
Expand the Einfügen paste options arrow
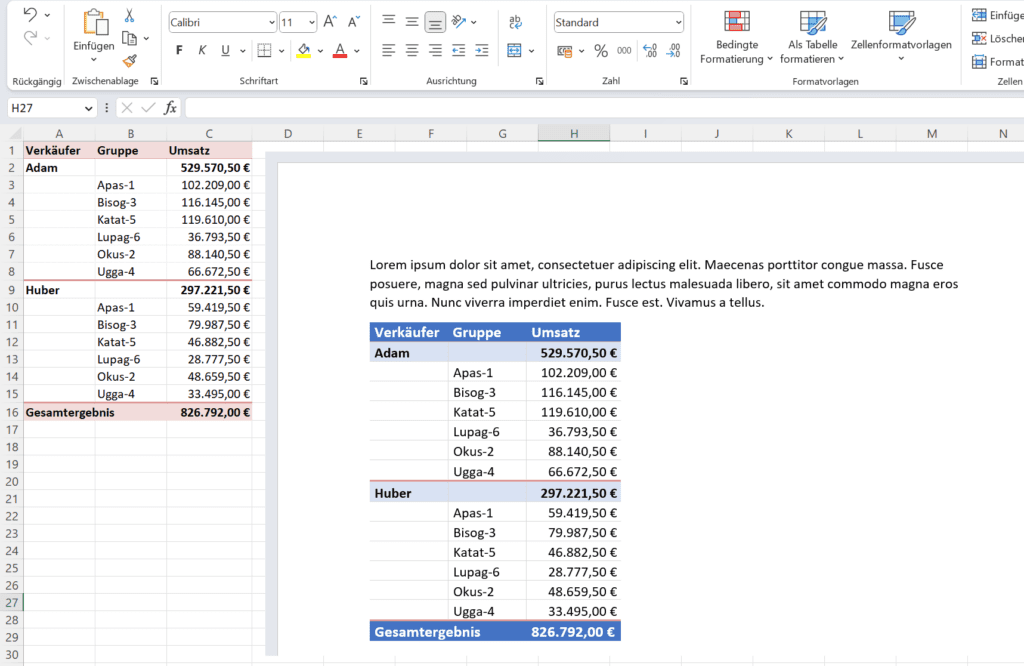(93, 59)
